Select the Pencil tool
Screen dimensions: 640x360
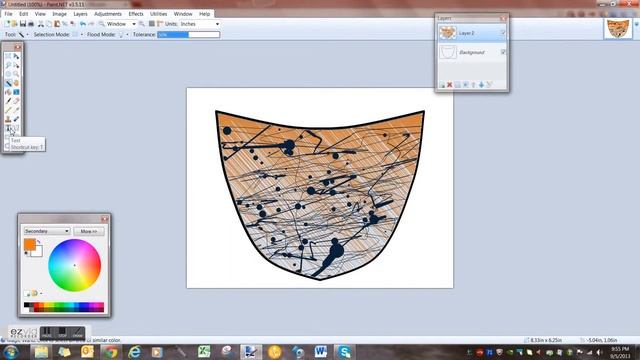tap(8, 110)
